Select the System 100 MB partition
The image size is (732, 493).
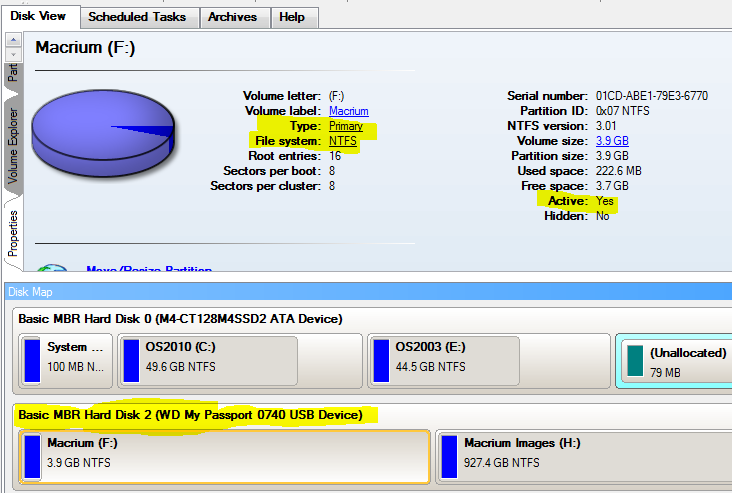[66, 360]
